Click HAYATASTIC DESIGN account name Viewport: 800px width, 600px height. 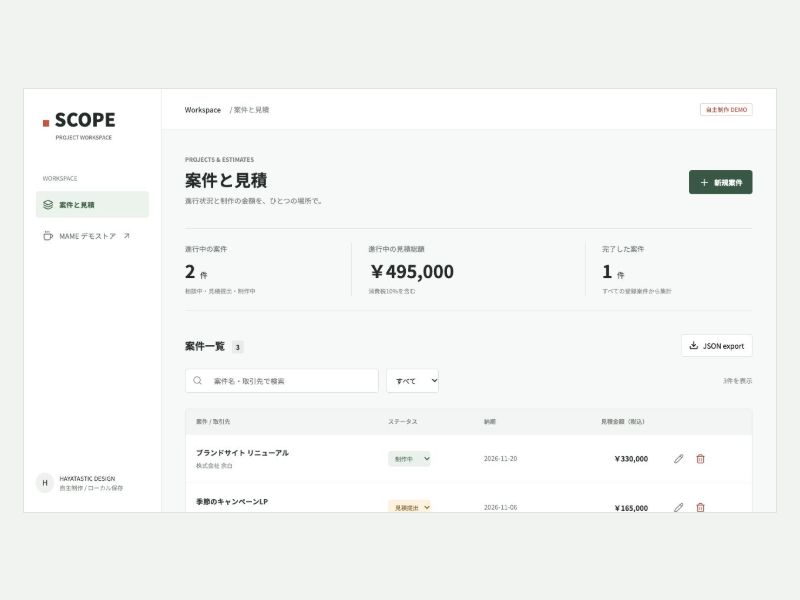point(87,479)
